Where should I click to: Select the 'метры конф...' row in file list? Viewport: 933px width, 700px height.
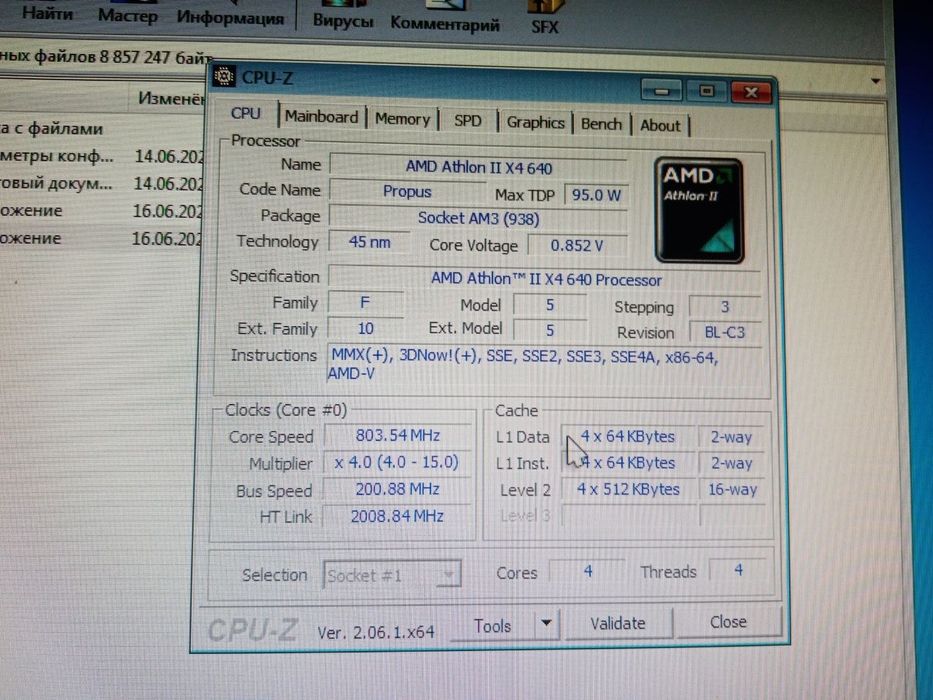[102, 156]
